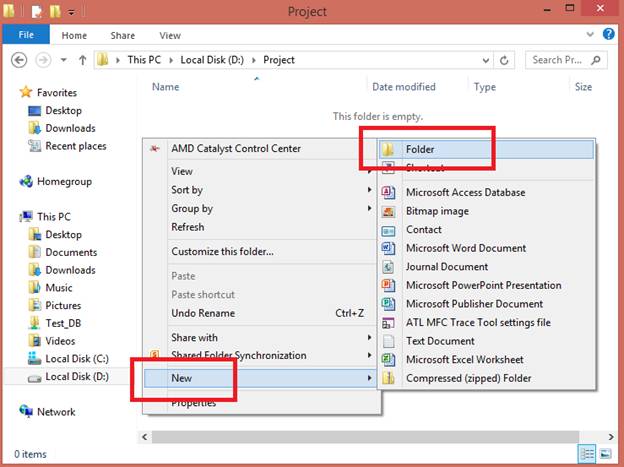The image size is (624, 467).
Task: Click the Search Project input box
Action: tap(560, 60)
